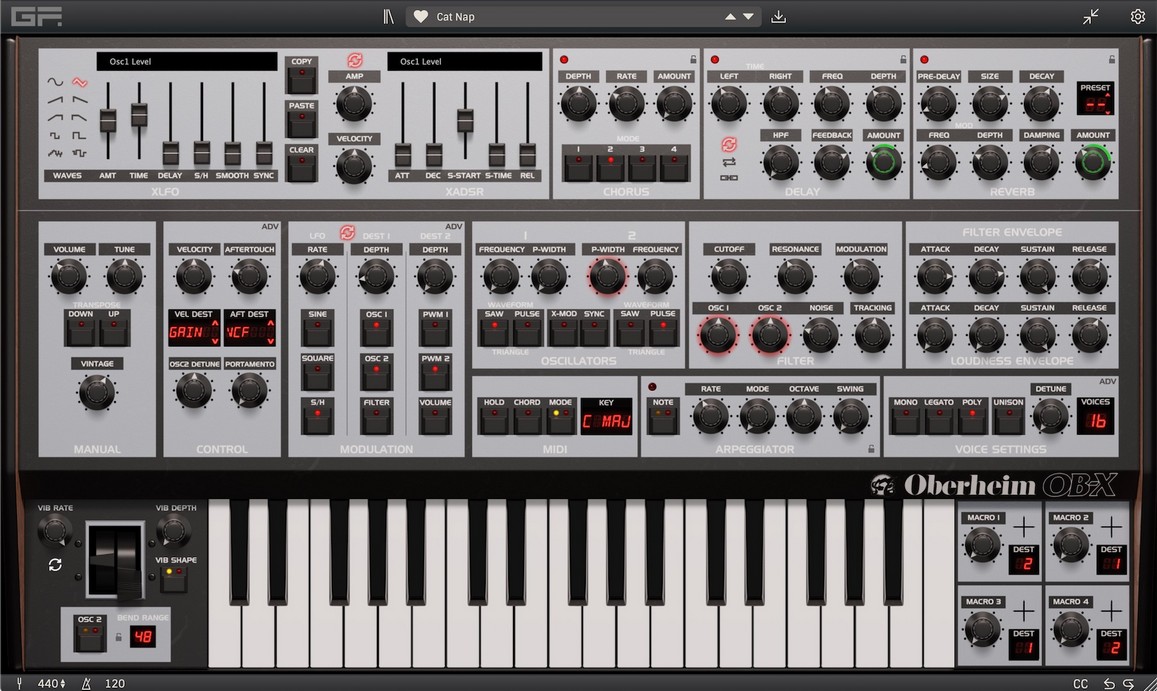Switch voice mode to MONO
Viewport: 1157px width, 691px height.
click(905, 419)
